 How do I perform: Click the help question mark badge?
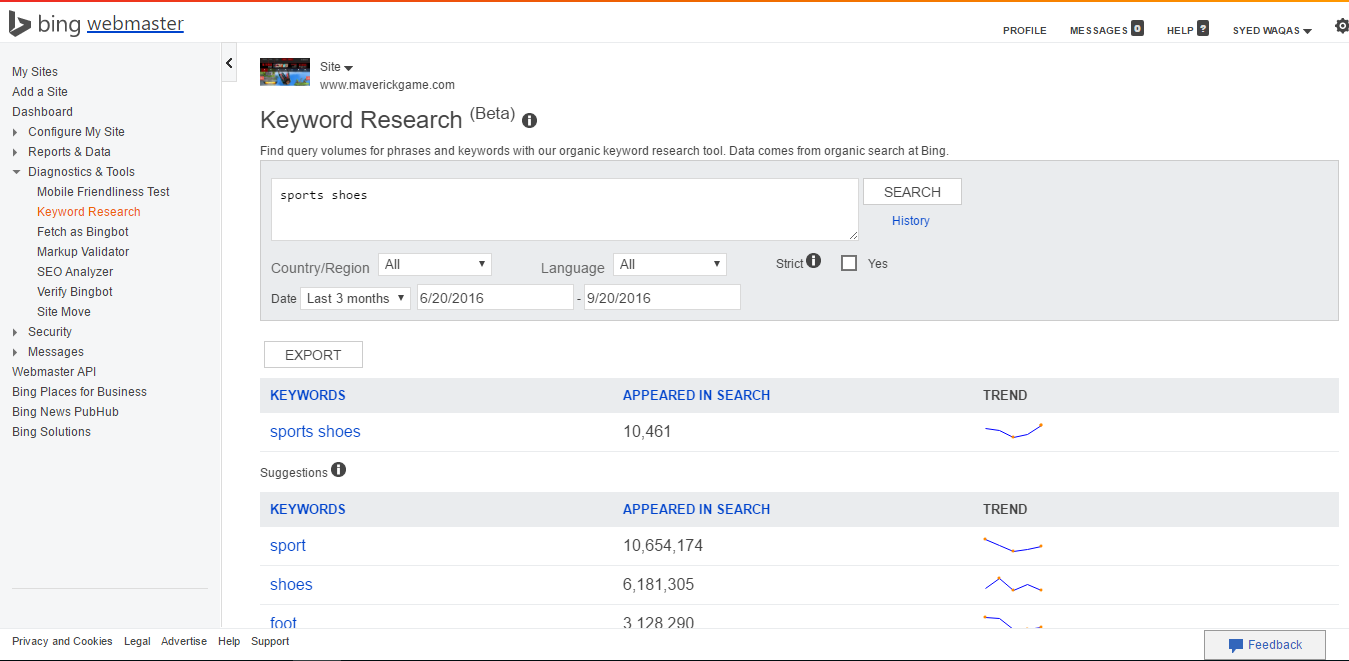(1203, 28)
